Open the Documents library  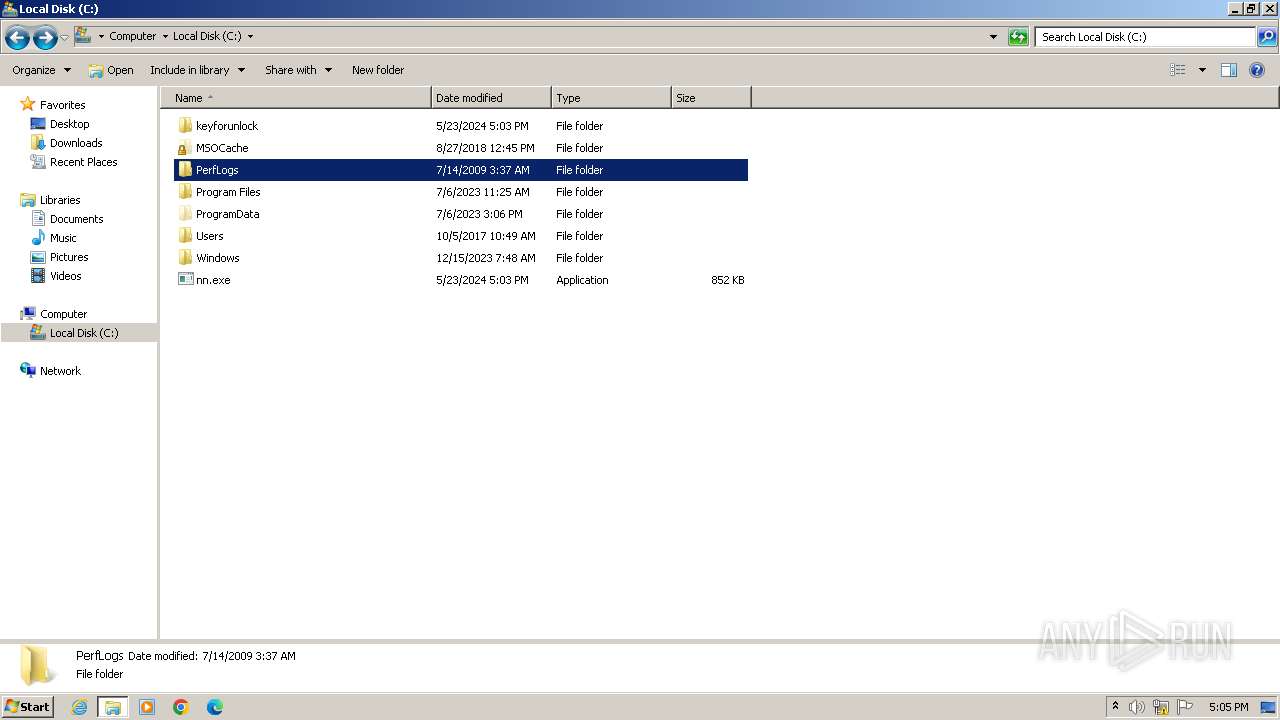(x=76, y=219)
